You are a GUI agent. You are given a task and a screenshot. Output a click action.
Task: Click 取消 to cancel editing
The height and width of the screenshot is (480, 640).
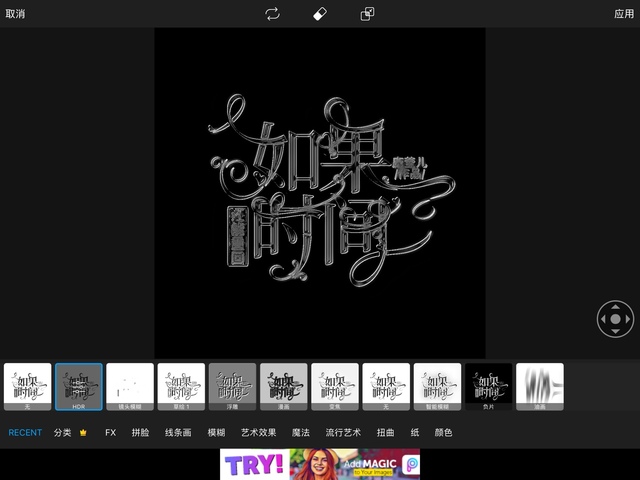tap(15, 14)
